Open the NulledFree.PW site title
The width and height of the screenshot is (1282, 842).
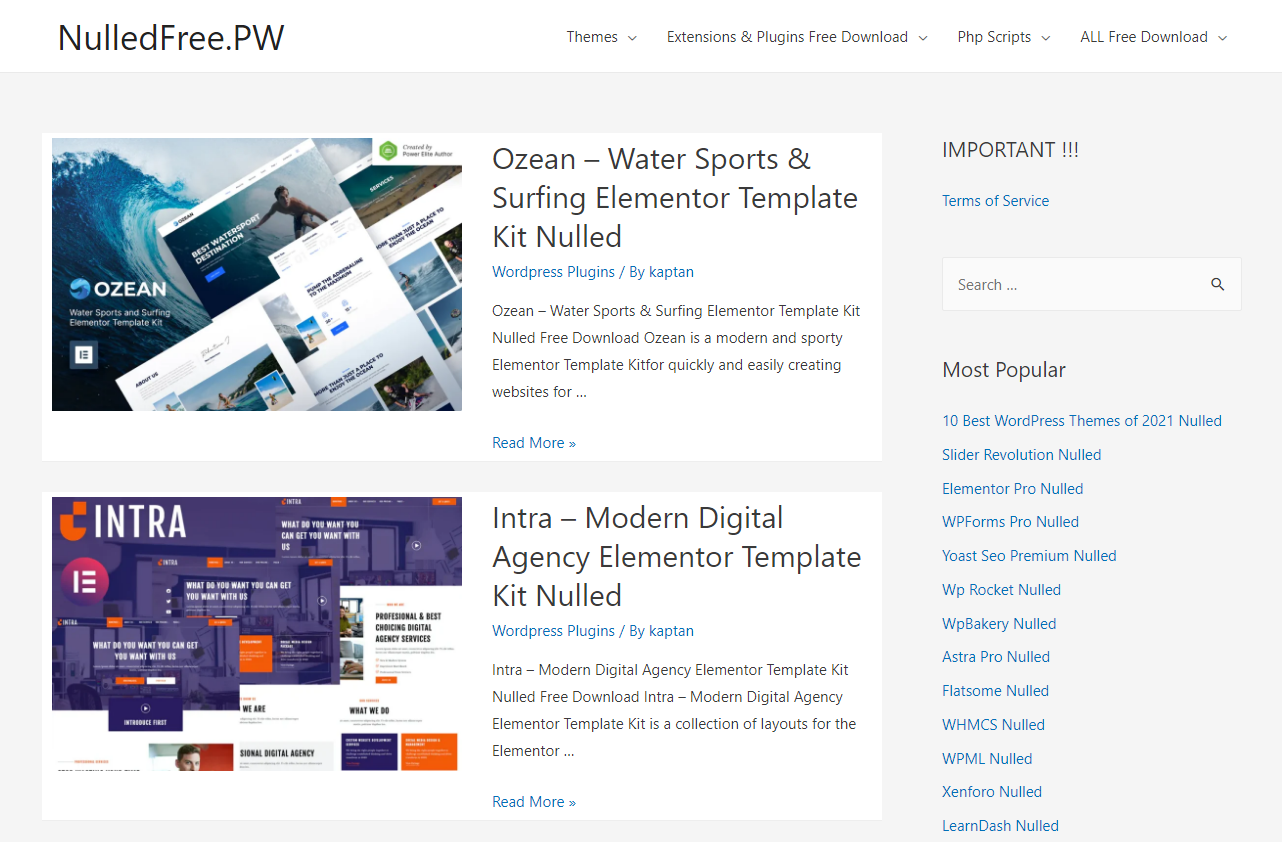click(171, 37)
